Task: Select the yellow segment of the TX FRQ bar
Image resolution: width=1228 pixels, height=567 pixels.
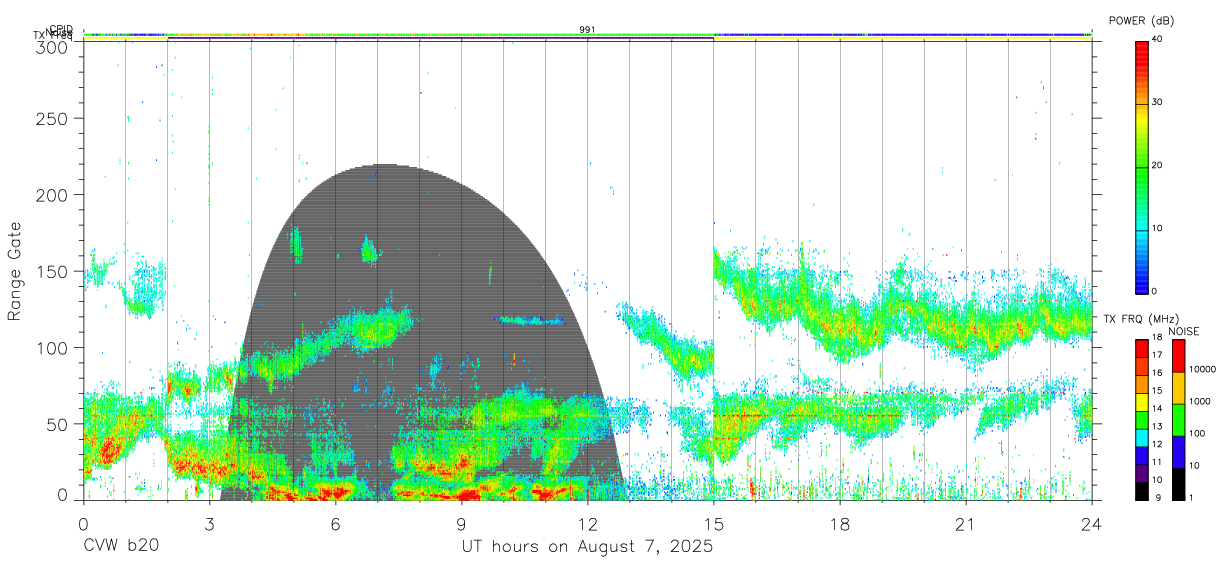Action: pyautogui.click(x=1142, y=402)
